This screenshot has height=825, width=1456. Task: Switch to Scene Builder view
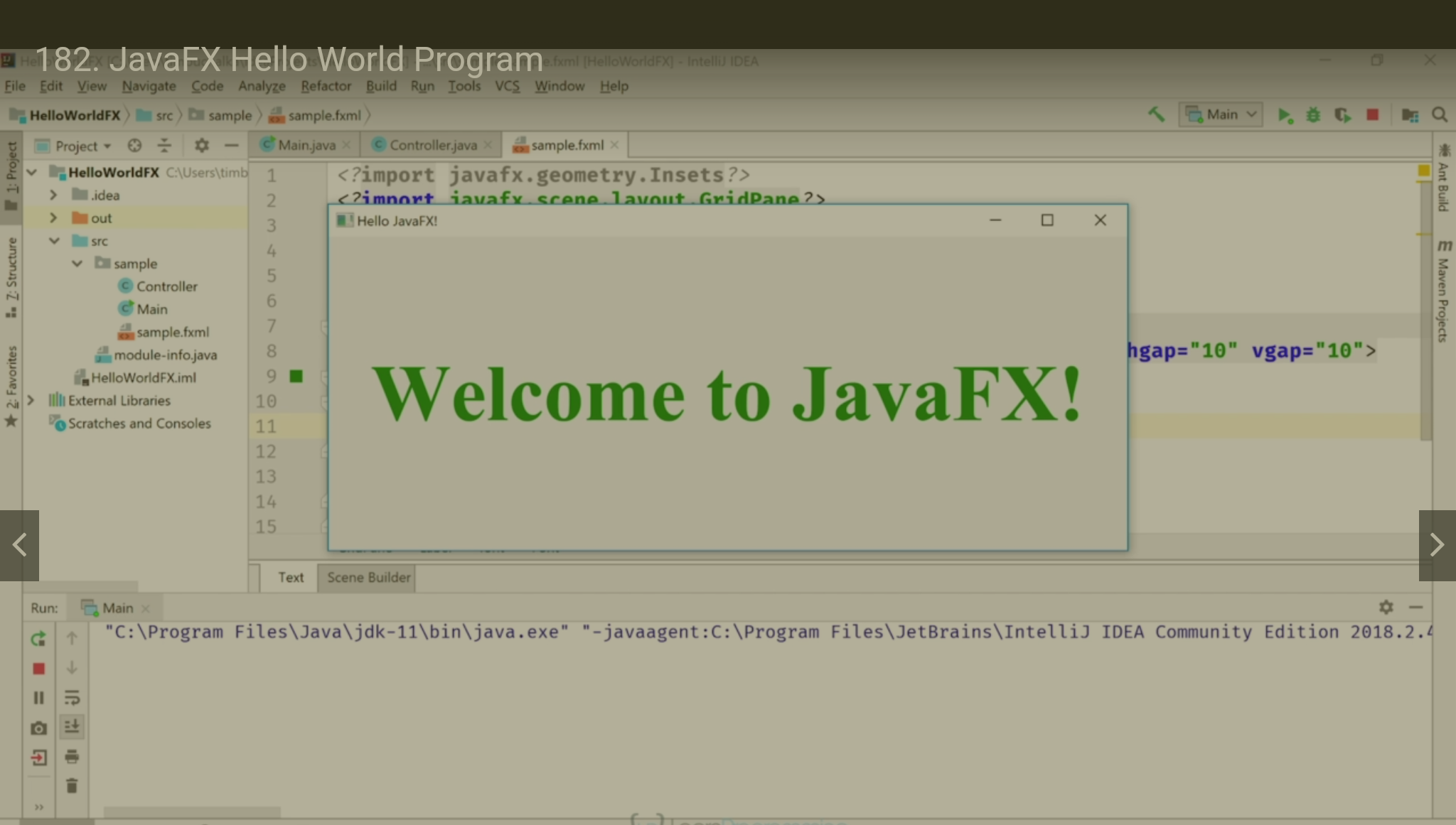point(368,578)
